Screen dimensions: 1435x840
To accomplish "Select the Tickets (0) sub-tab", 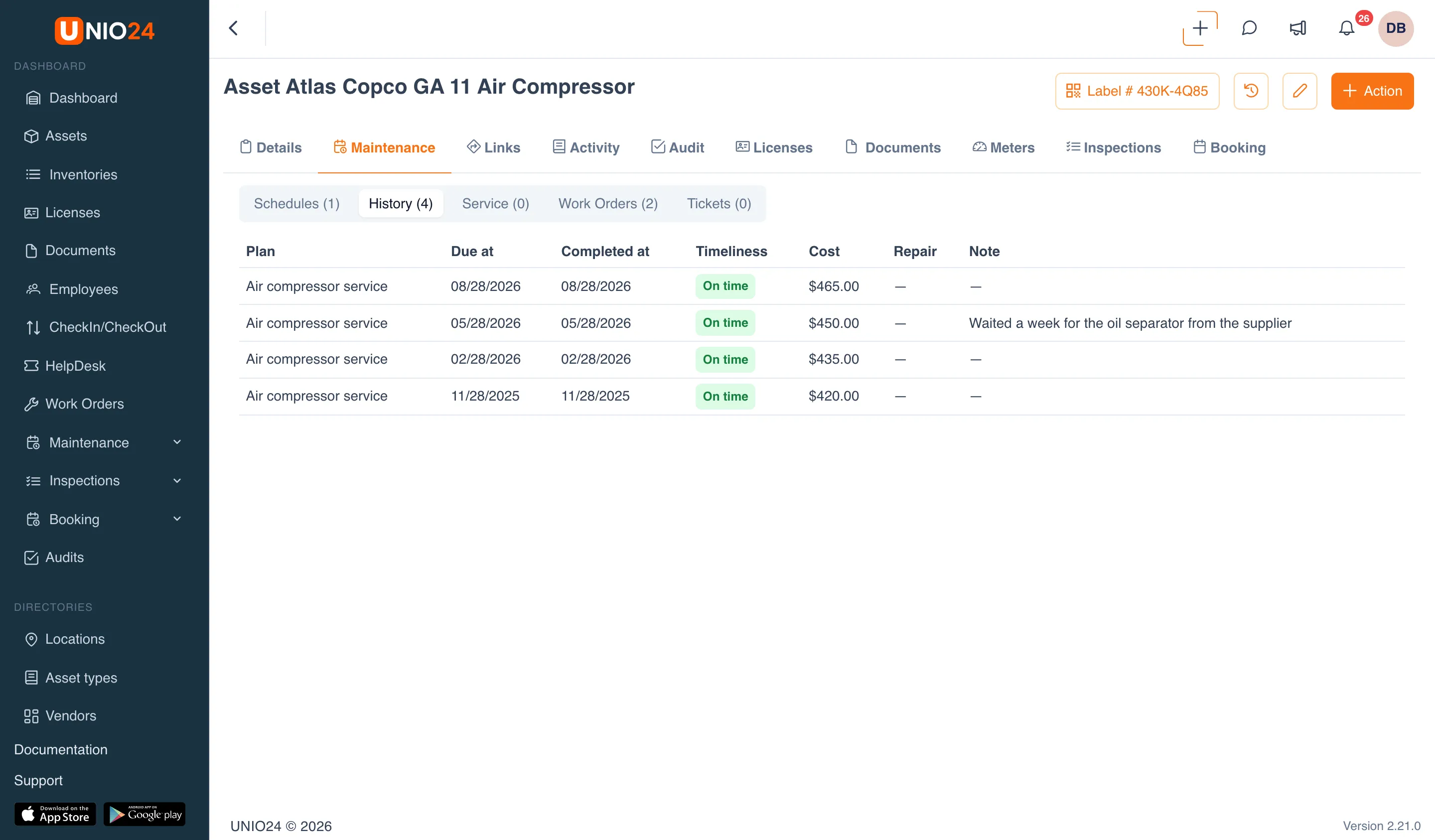I will [718, 204].
